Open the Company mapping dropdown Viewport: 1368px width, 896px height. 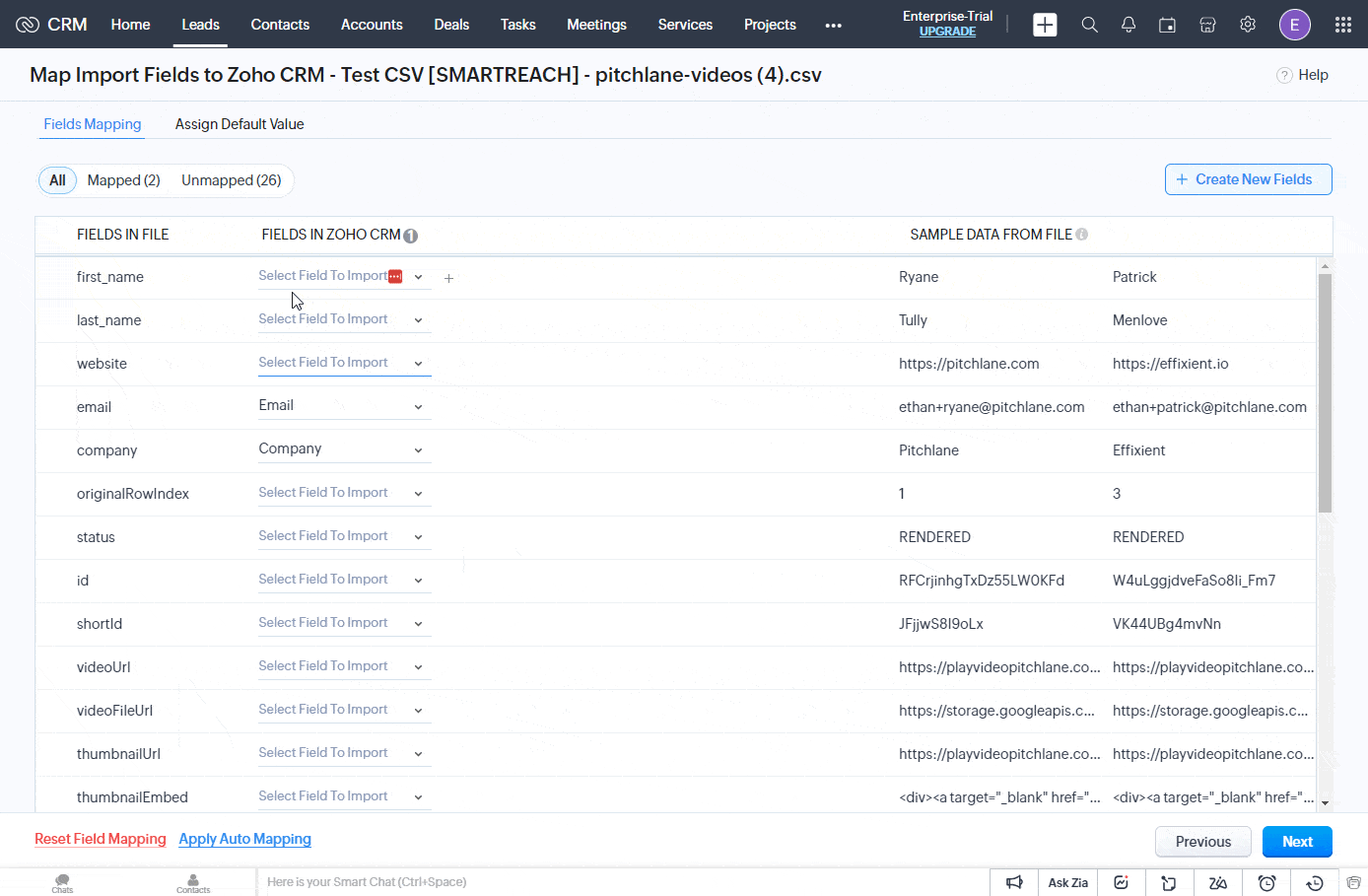tap(344, 450)
